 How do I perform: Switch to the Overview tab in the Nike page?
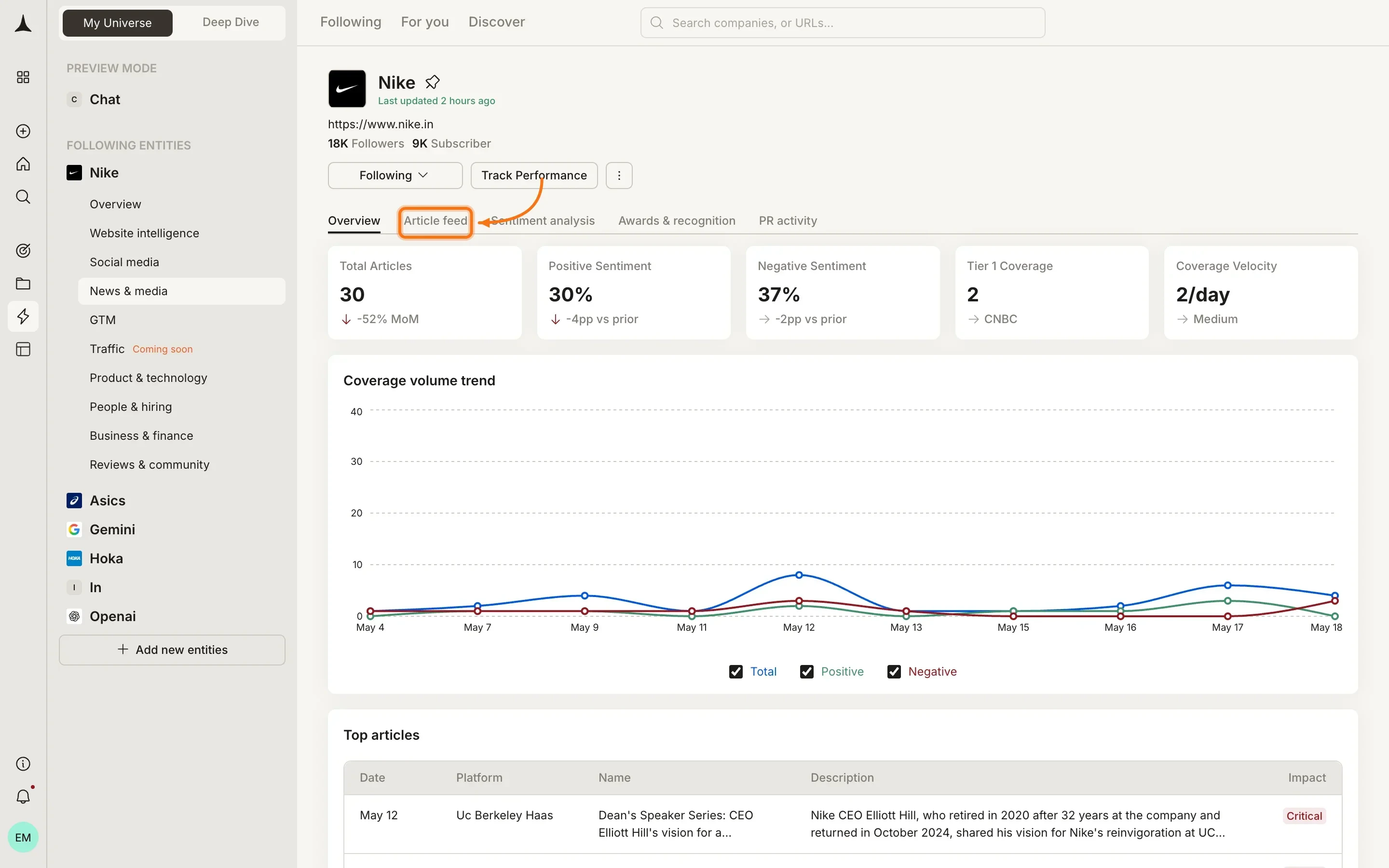coord(354,221)
